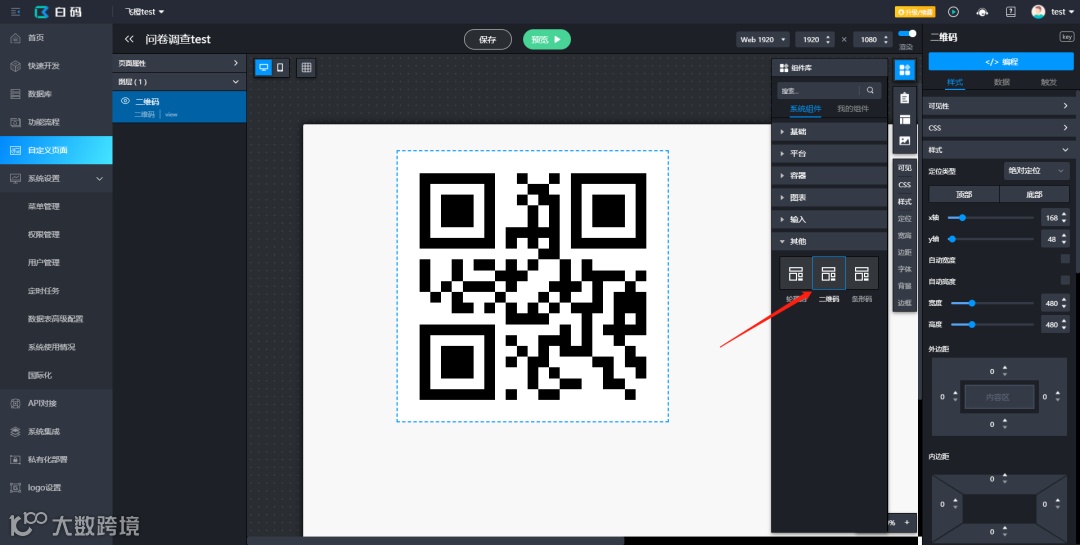Screen dimensions: 1080x545
Task: Open 快速开发 in the sidebar
Action: click(x=56, y=65)
